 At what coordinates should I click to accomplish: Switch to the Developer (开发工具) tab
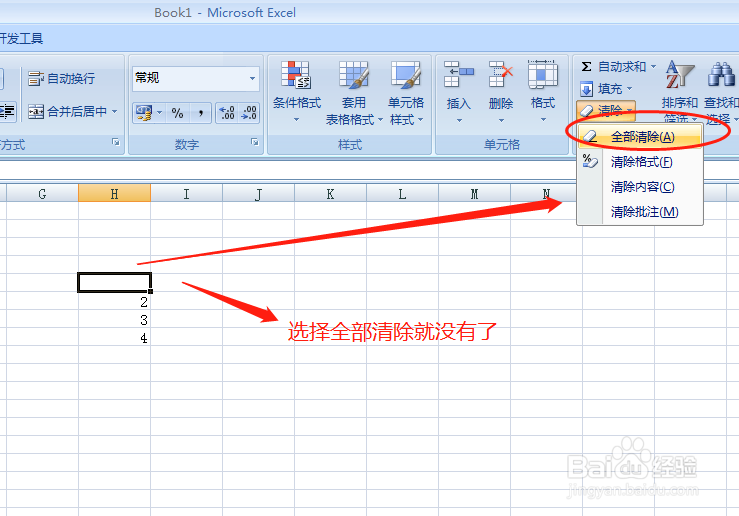pyautogui.click(x=21, y=38)
